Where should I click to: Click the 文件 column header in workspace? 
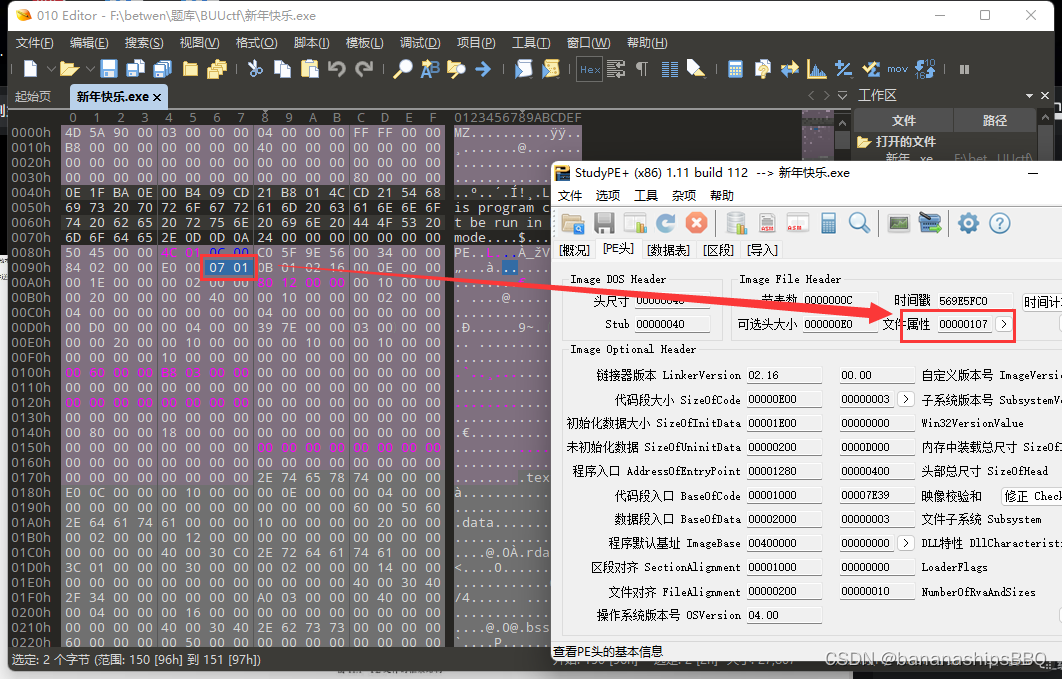(x=904, y=121)
